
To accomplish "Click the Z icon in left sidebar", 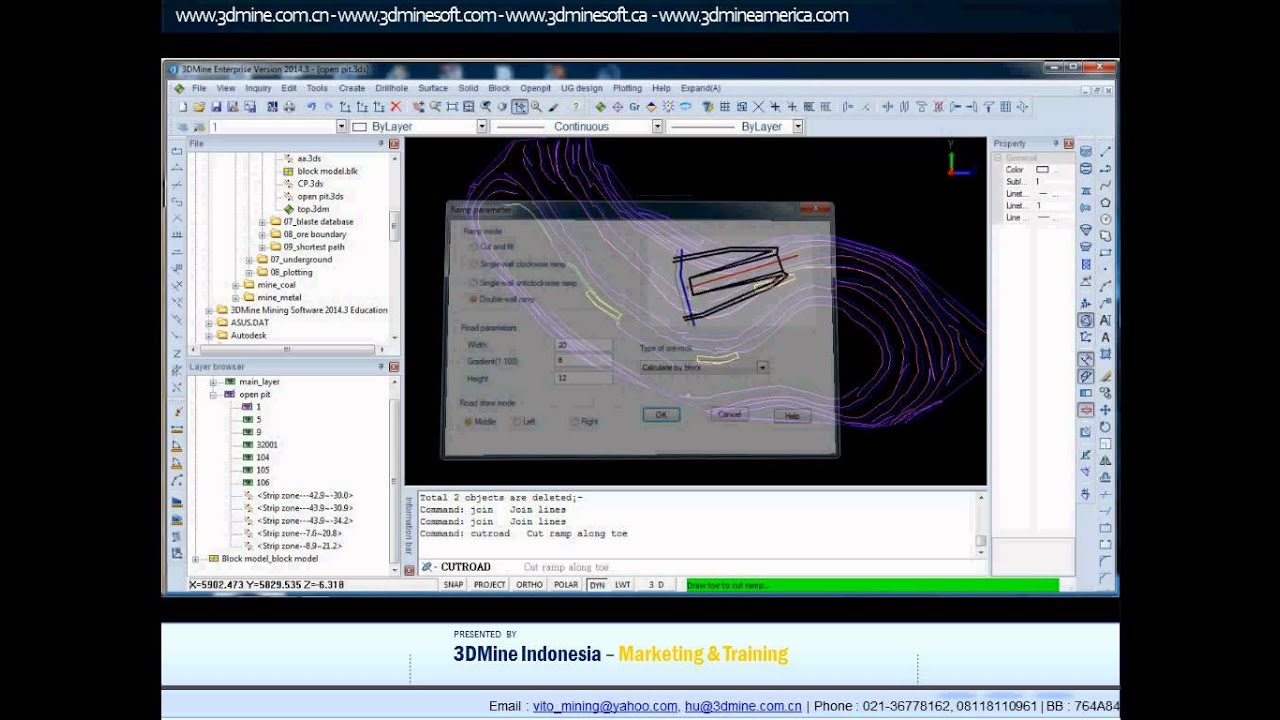I will pyautogui.click(x=177, y=353).
